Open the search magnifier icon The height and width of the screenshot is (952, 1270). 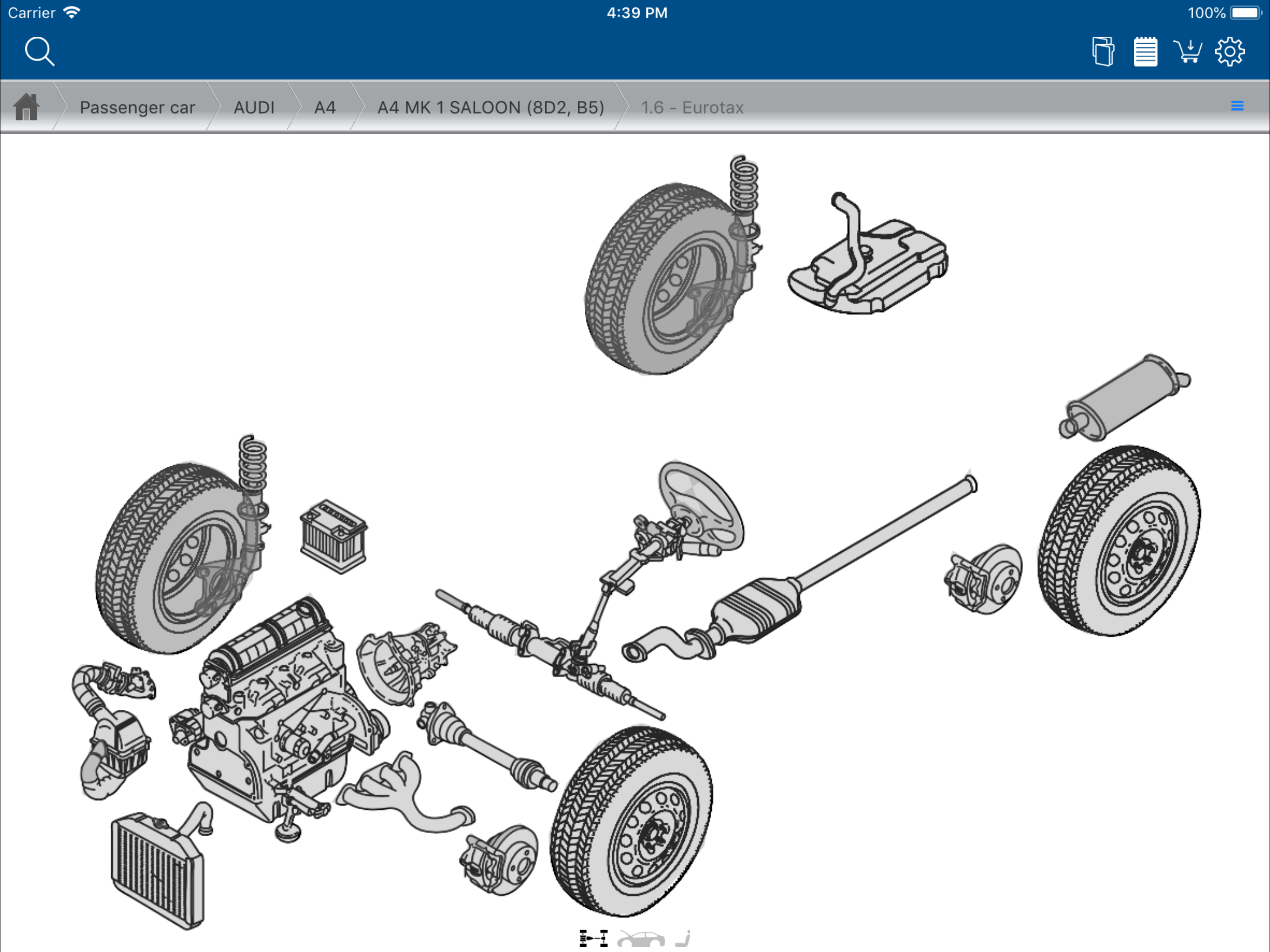(39, 52)
